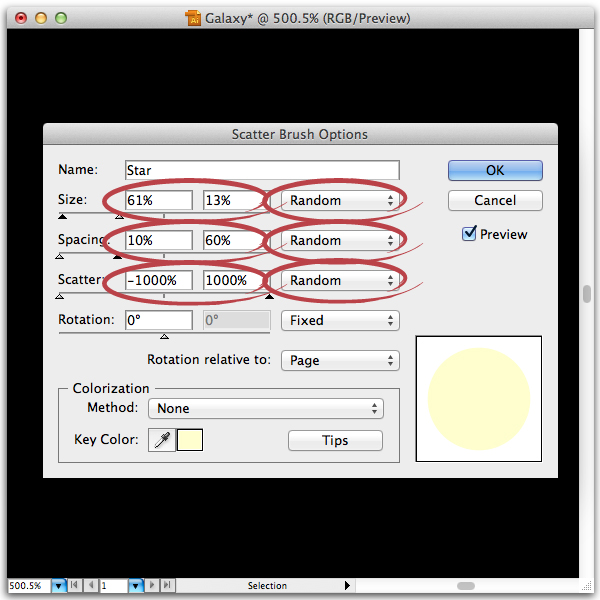The width and height of the screenshot is (600, 600).
Task: Click the Galaxy document title icon
Action: [x=193, y=18]
